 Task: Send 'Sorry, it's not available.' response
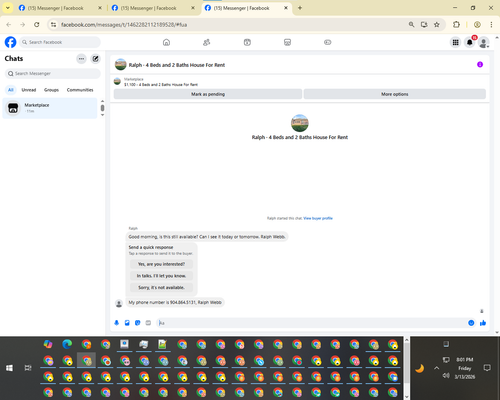[x=161, y=287]
